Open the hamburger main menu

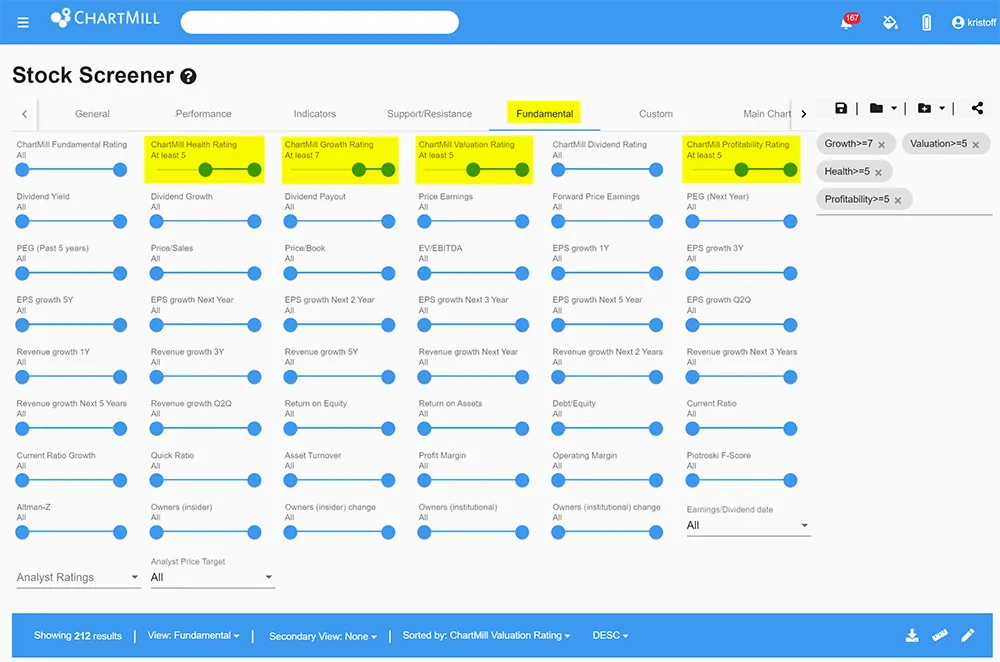pyautogui.click(x=23, y=23)
